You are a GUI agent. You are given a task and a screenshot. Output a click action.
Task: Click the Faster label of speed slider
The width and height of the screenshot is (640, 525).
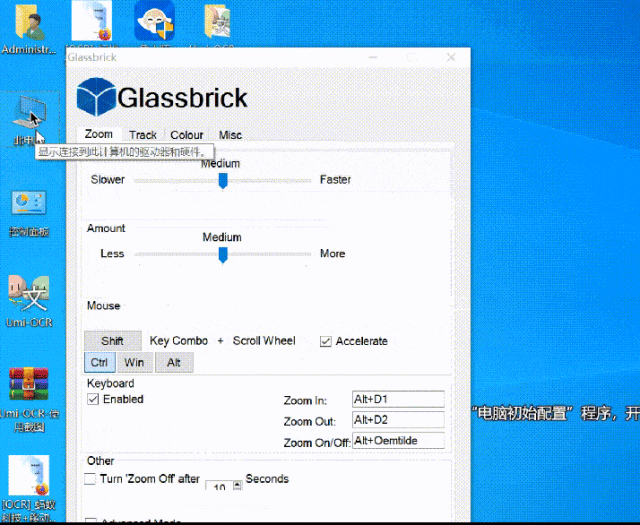[x=335, y=180]
